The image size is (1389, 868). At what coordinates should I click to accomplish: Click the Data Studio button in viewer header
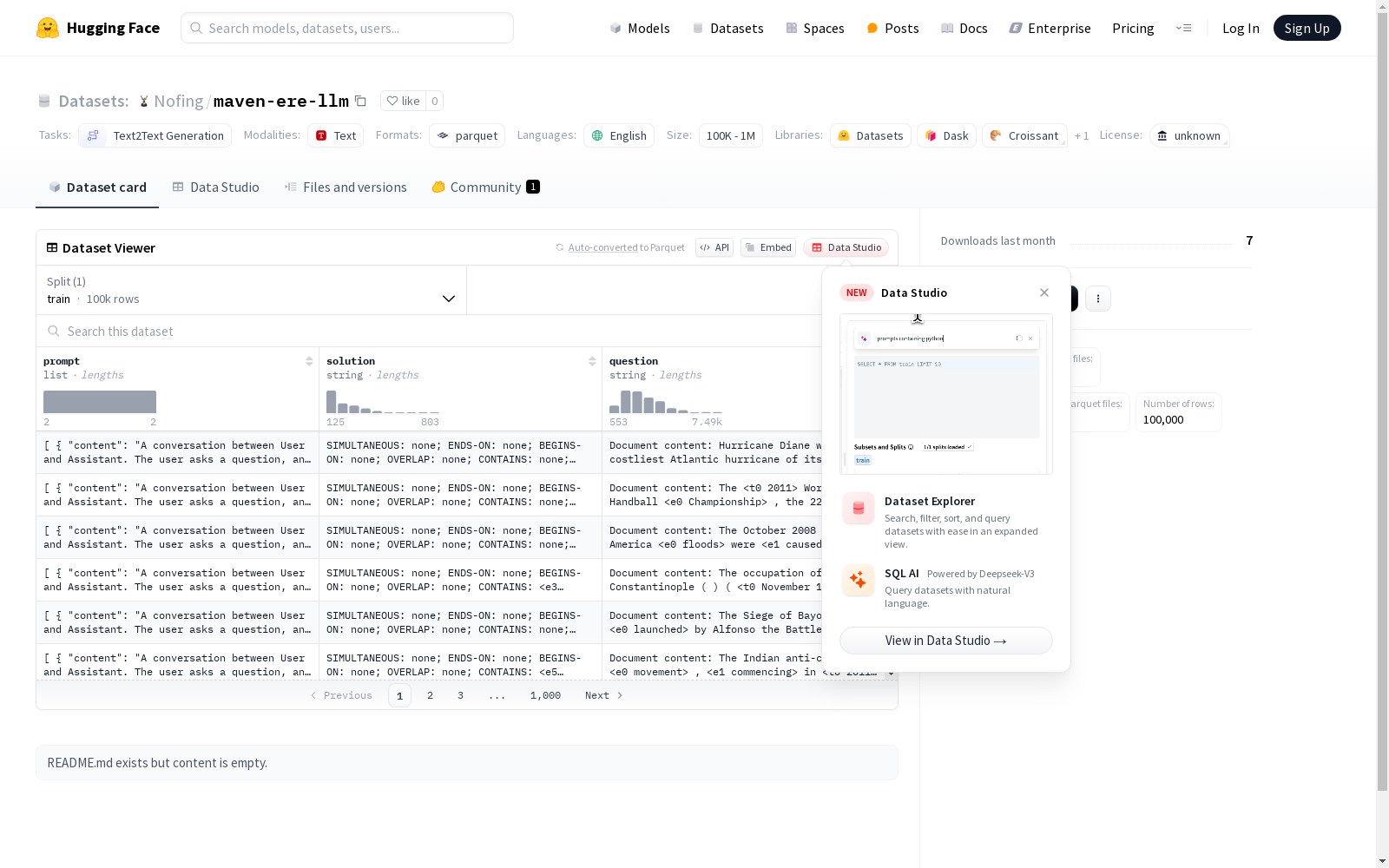[x=846, y=247]
